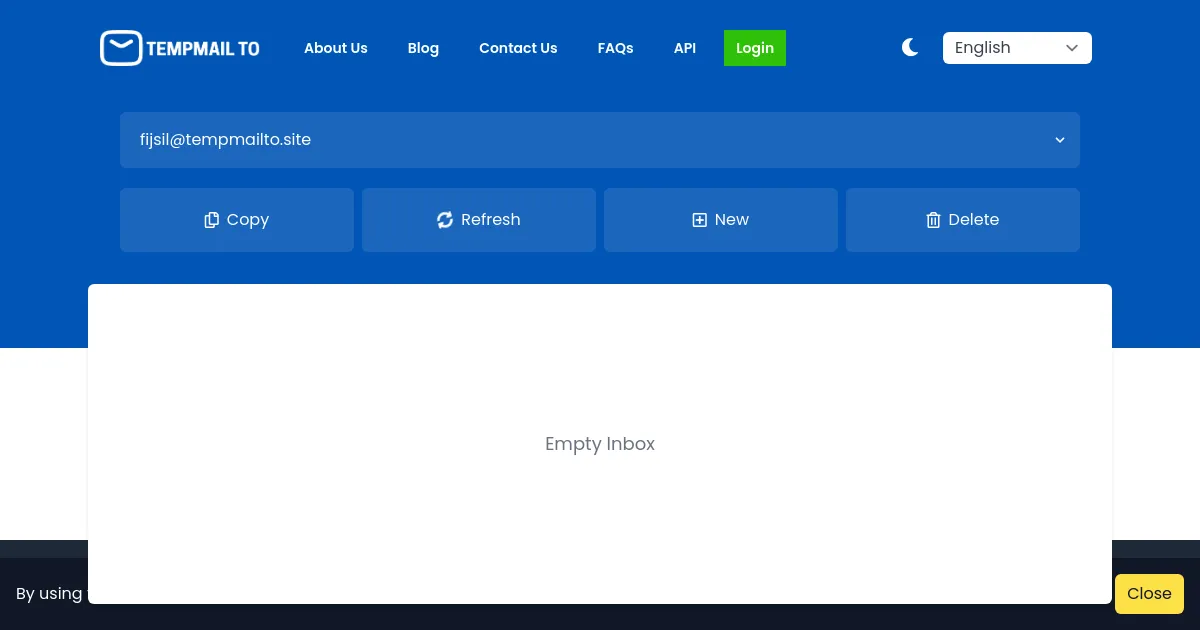Expand the email address selector chevron

[x=1059, y=140]
